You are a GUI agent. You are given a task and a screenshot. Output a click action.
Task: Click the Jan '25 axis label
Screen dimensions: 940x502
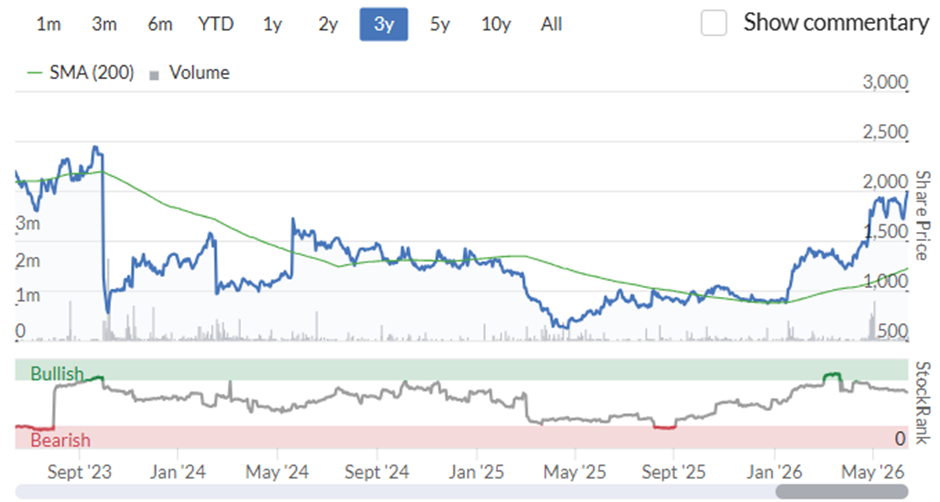point(477,472)
